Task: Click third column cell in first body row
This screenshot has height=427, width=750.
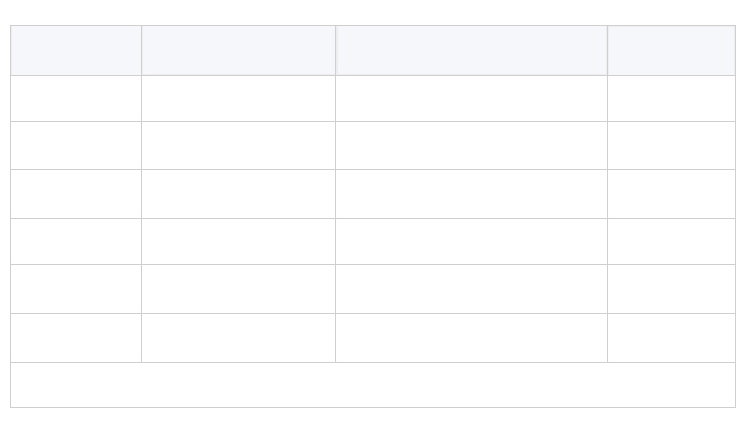Action: [x=472, y=99]
